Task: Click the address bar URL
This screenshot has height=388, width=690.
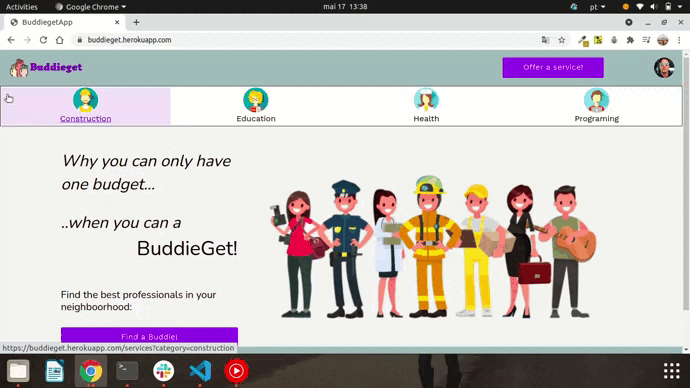Action: point(129,40)
